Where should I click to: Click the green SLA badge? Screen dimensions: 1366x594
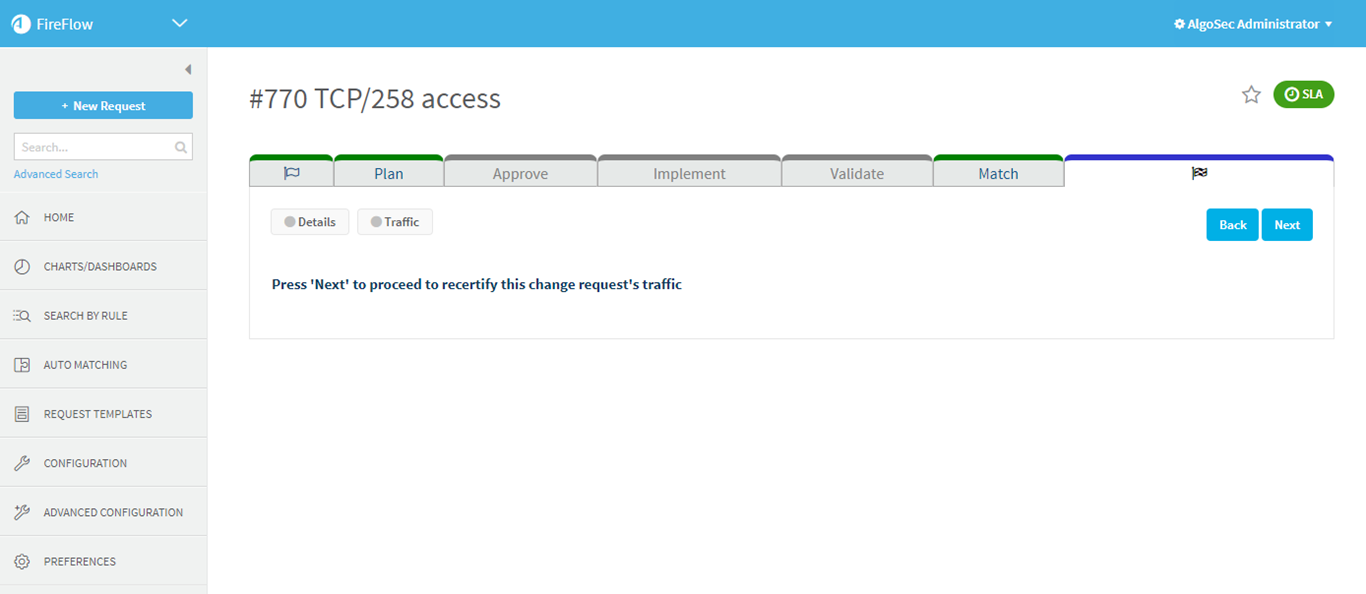1303,95
